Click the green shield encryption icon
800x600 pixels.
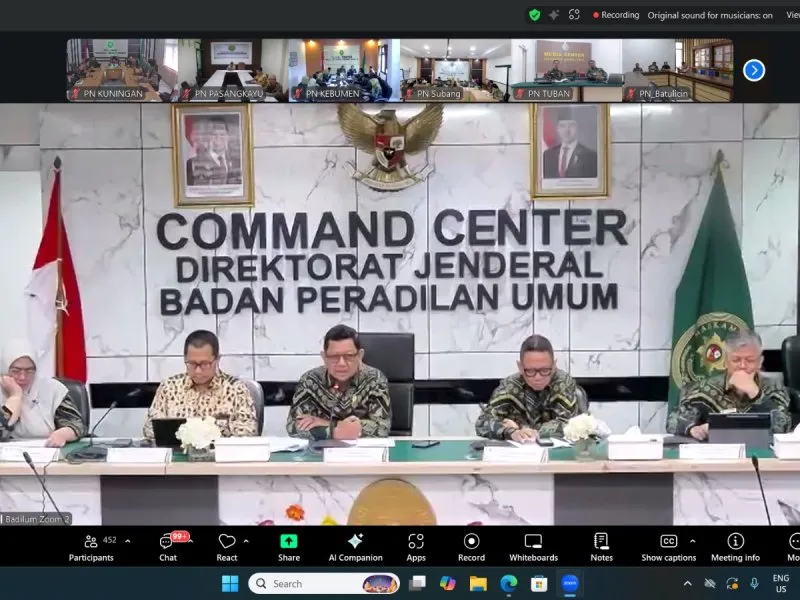point(535,15)
